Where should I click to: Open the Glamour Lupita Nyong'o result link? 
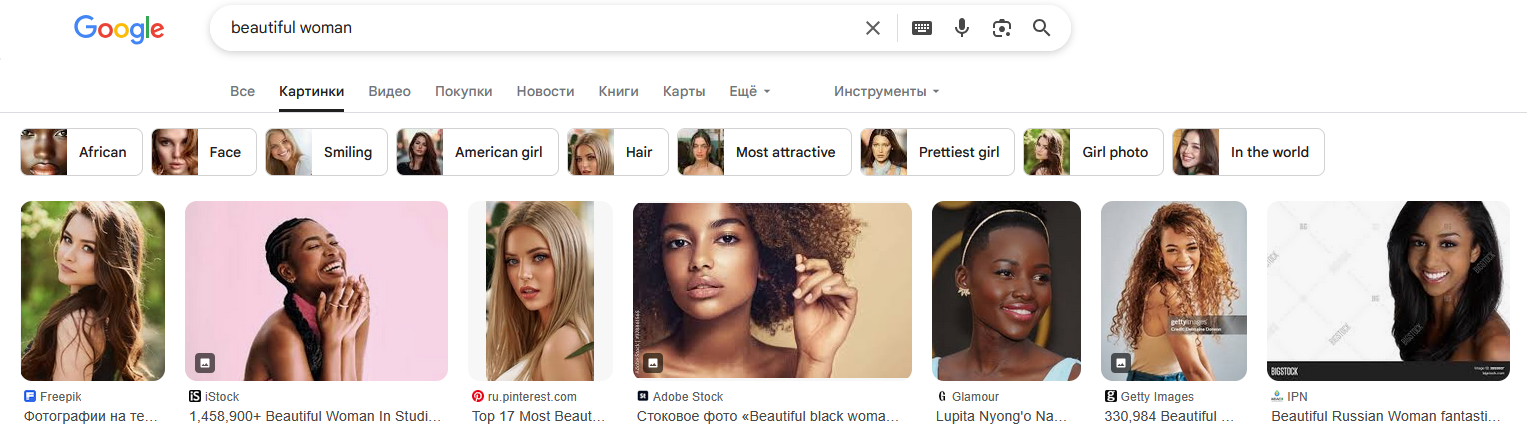(x=1004, y=416)
